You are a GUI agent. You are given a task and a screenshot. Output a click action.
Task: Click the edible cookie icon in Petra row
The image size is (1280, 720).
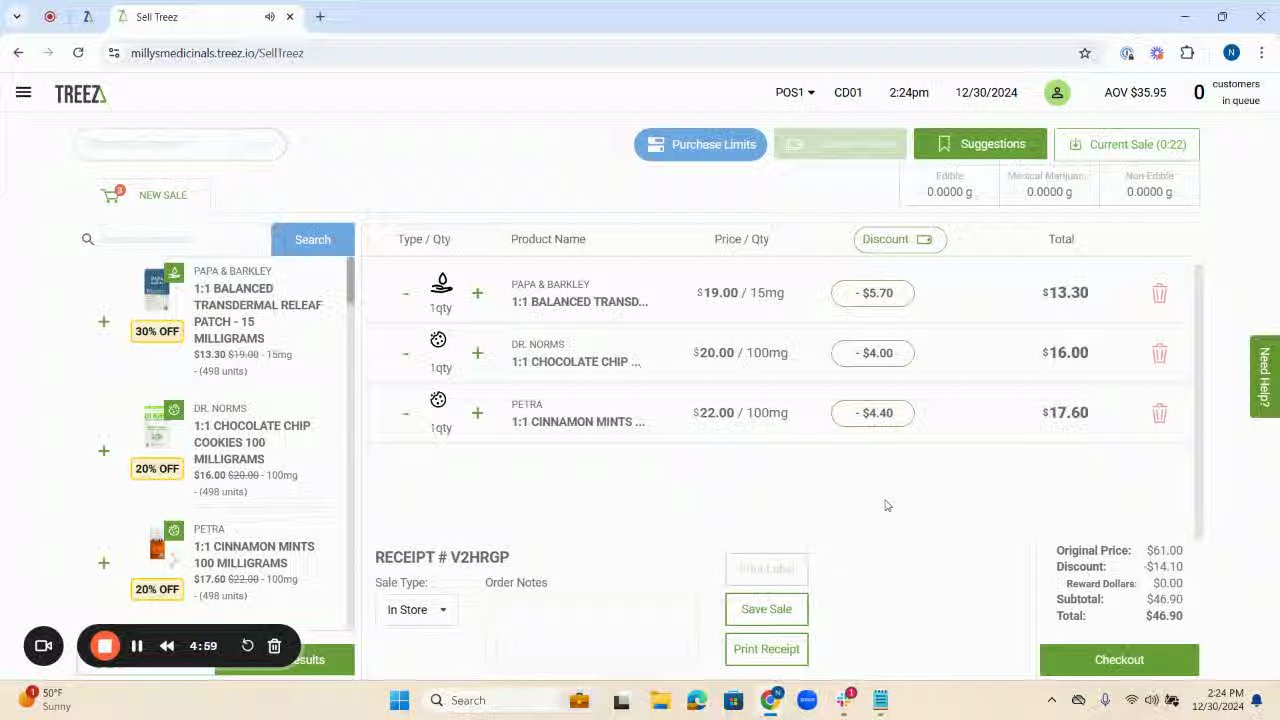click(x=438, y=400)
